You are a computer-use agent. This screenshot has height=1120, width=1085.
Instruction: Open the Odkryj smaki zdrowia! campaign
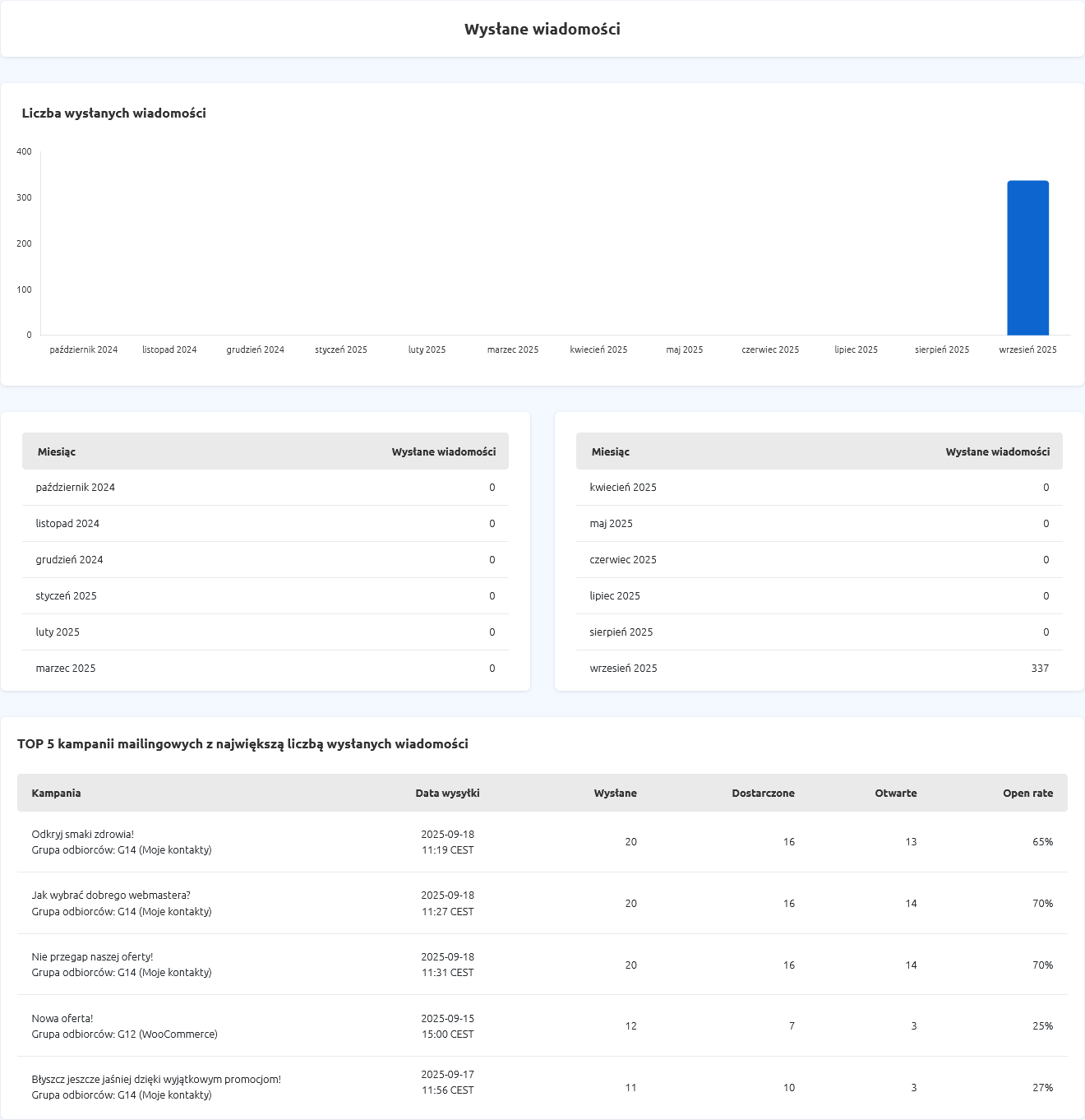(82, 835)
